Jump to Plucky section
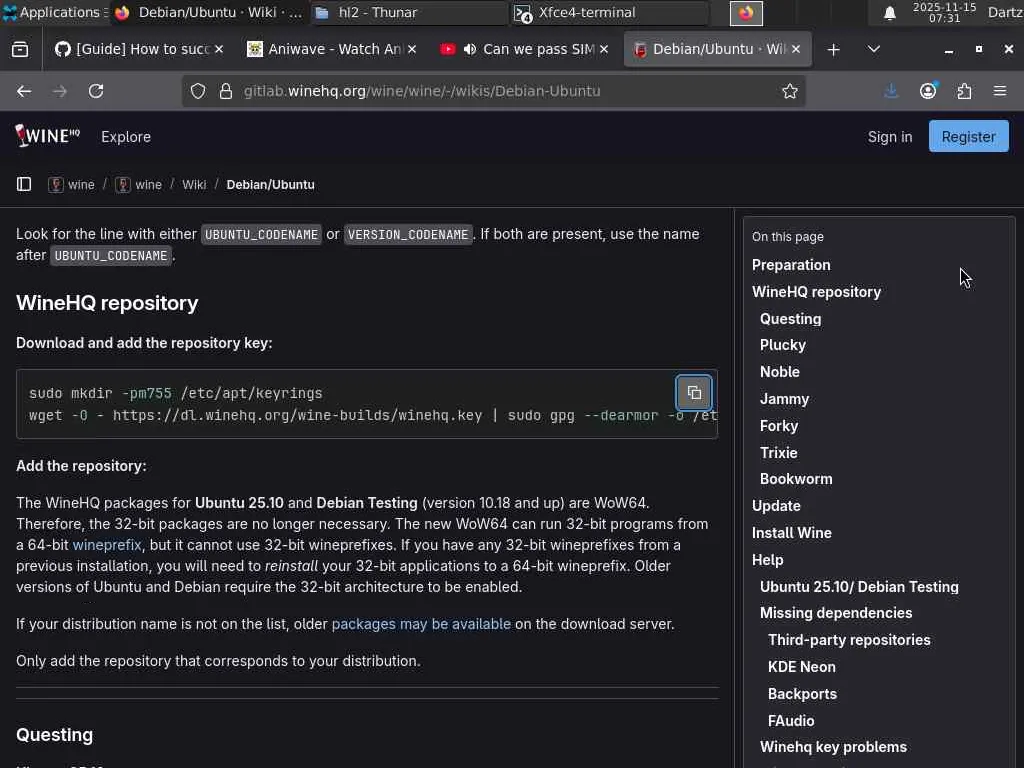1024x768 pixels. [x=782, y=345]
